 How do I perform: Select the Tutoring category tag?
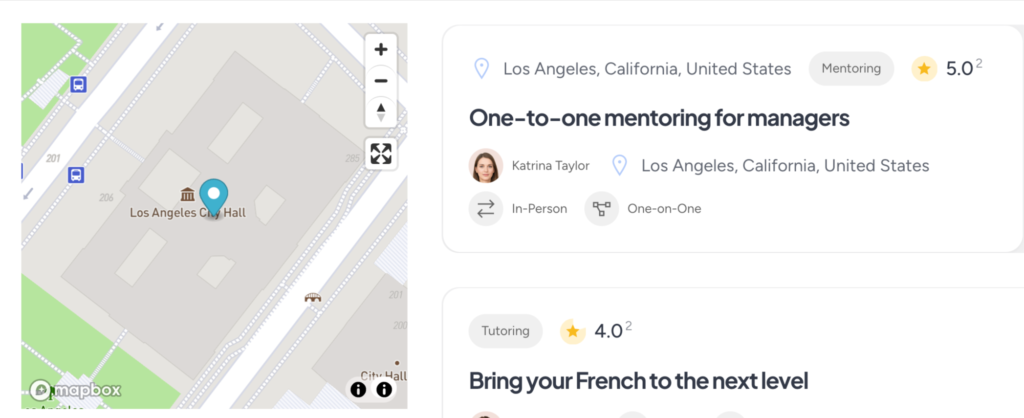[505, 331]
